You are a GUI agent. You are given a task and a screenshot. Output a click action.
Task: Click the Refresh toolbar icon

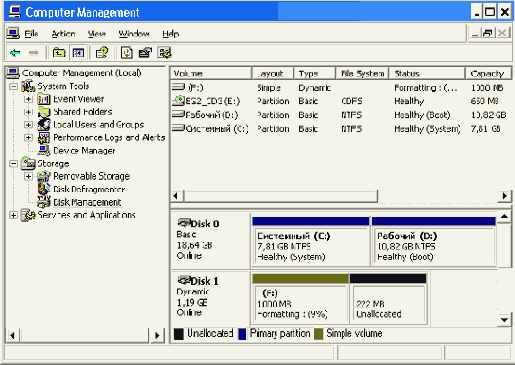click(127, 53)
